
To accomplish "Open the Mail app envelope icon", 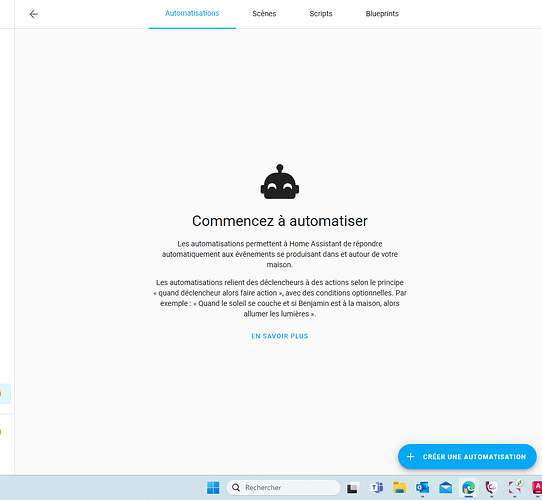I will 446,488.
